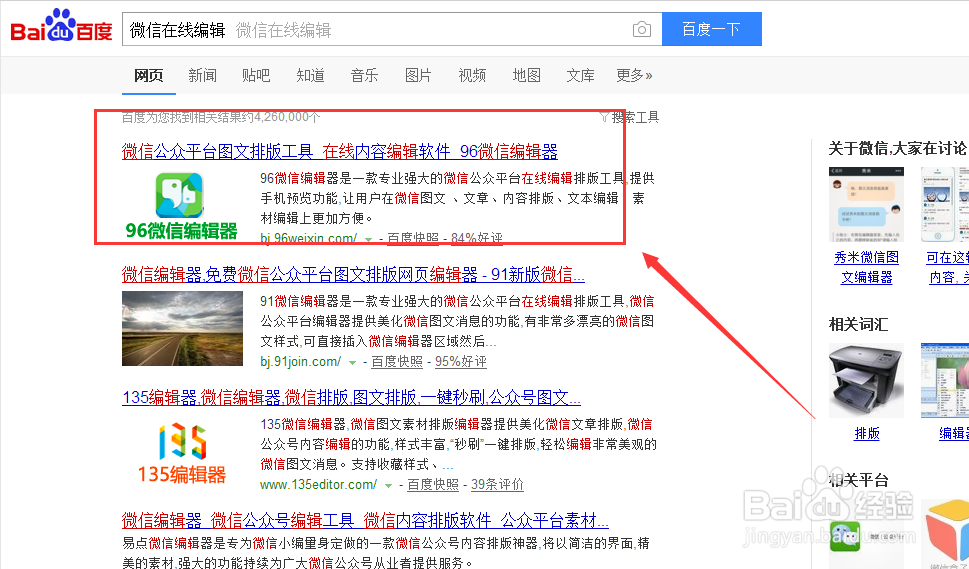
Task: Open 百度快照 for 96weixin result
Action: click(413, 238)
